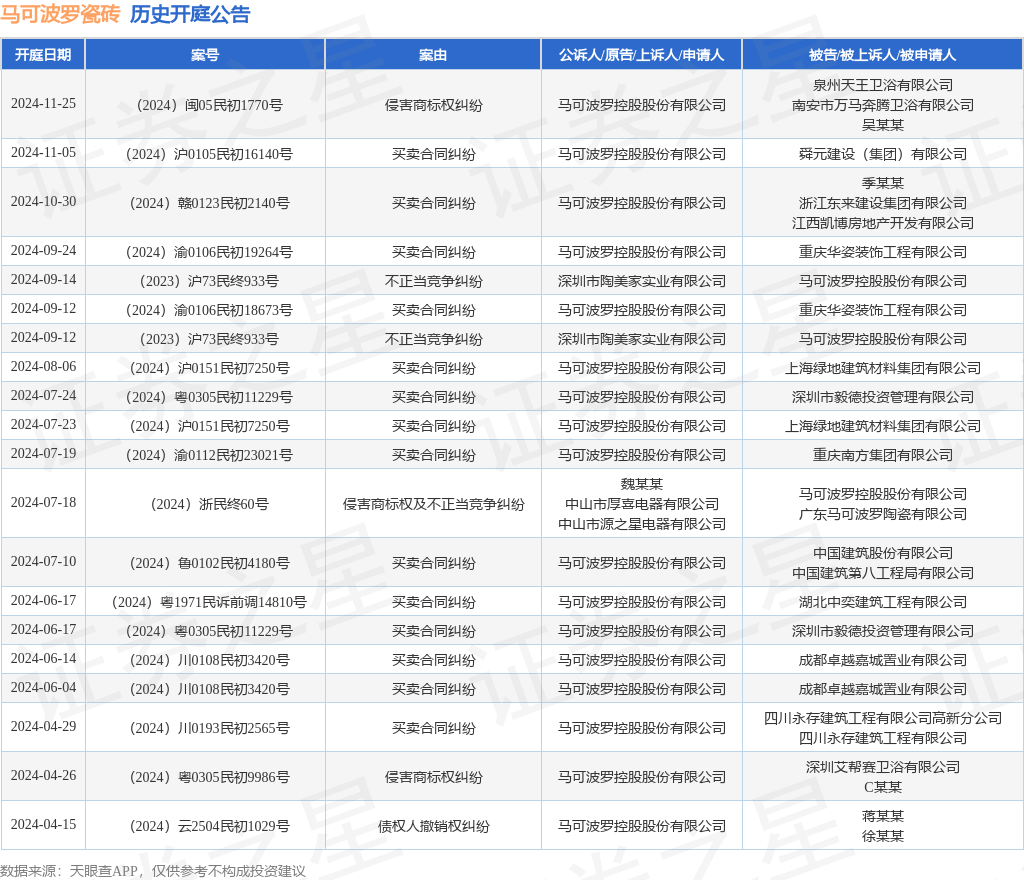Click plaintiff 中山市源之星电器有限公司
Viewport: 1024px width, 880px height.
click(641, 524)
